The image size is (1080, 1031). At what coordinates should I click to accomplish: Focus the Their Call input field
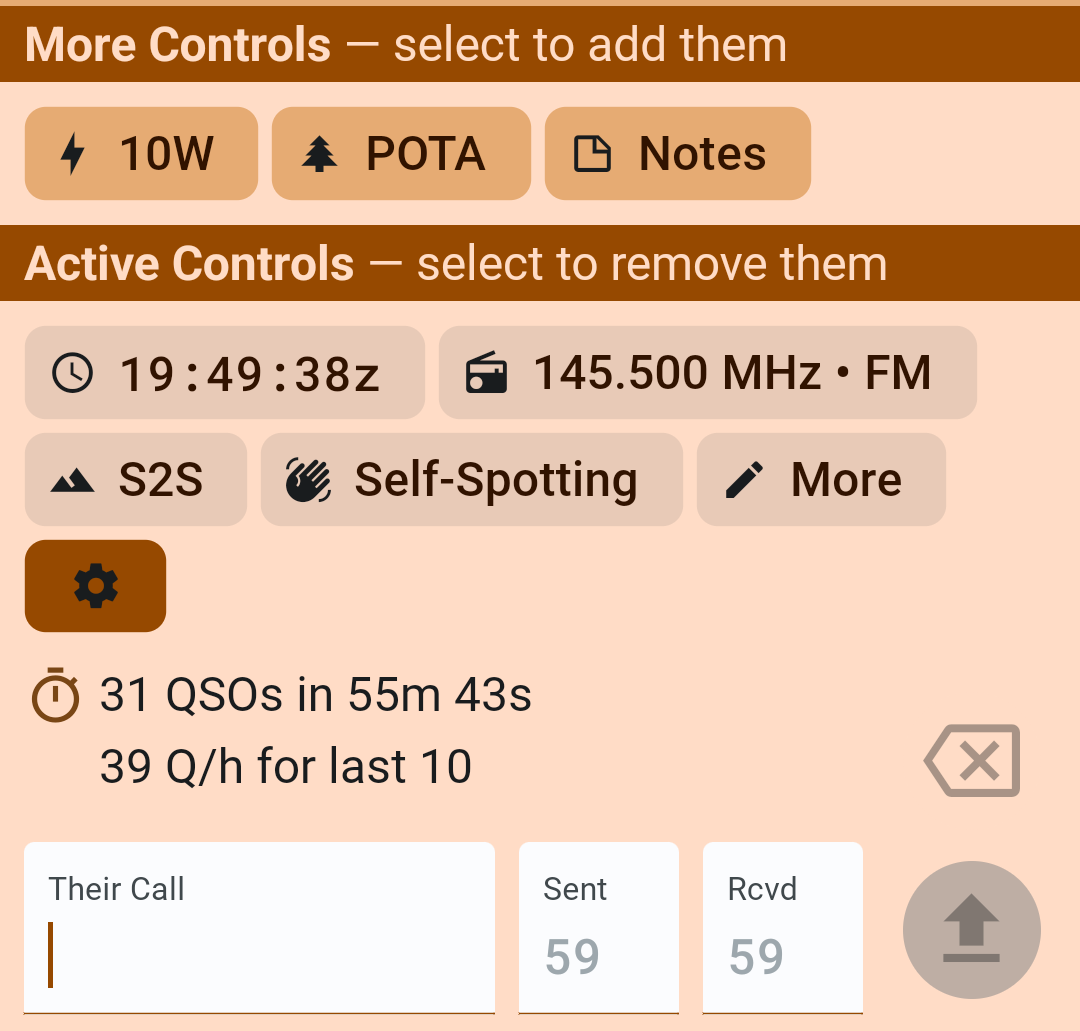259,928
